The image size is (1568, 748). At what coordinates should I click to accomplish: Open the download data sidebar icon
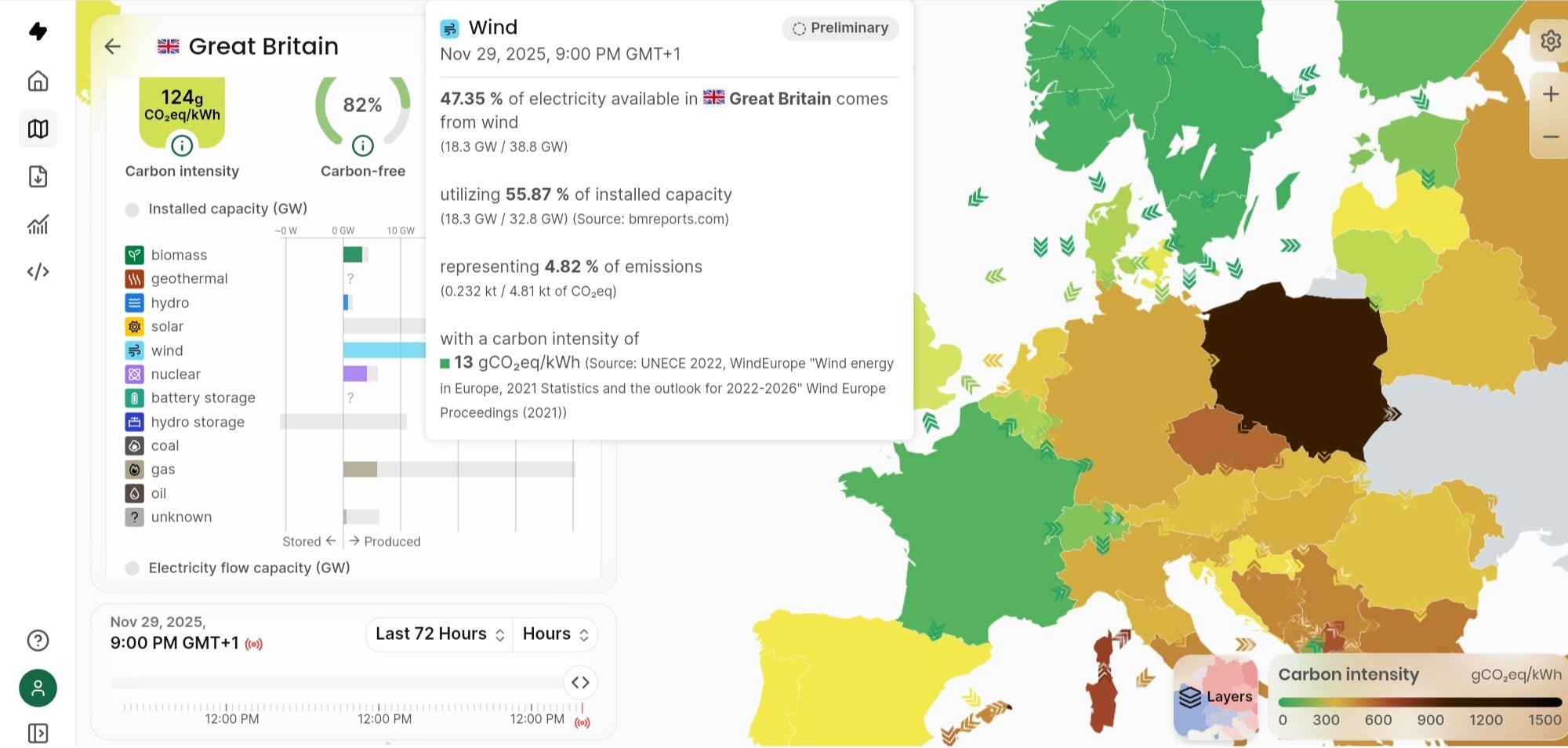[x=38, y=176]
